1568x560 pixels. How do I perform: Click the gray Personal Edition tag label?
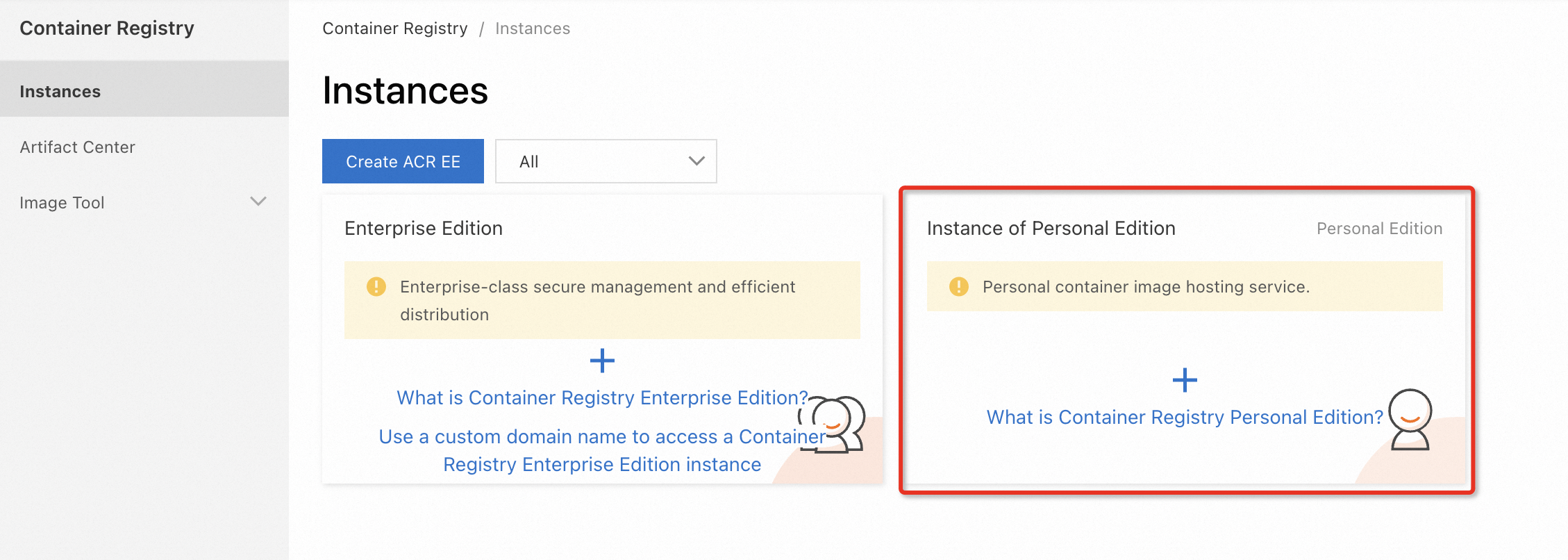pyautogui.click(x=1380, y=229)
